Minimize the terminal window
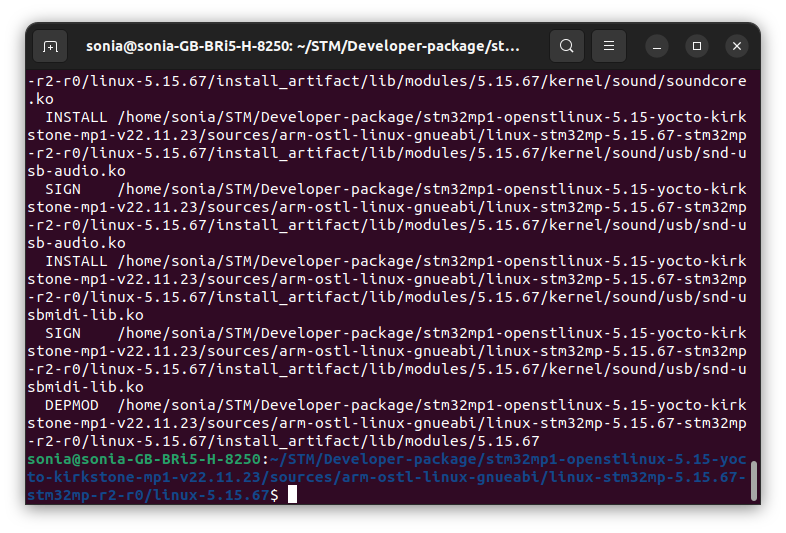 point(657,46)
